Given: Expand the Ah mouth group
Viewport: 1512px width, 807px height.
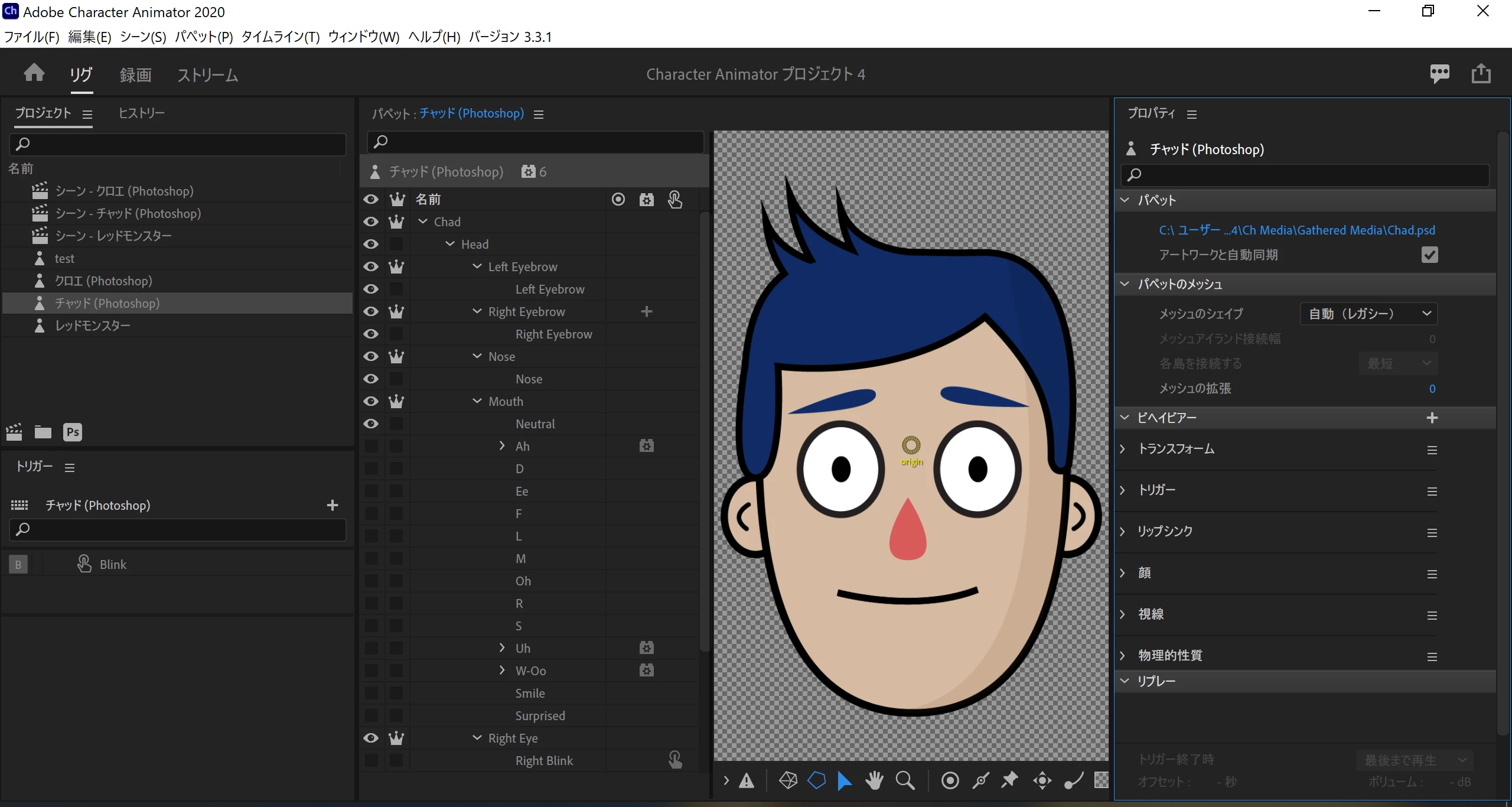Looking at the screenshot, I should coord(502,446).
